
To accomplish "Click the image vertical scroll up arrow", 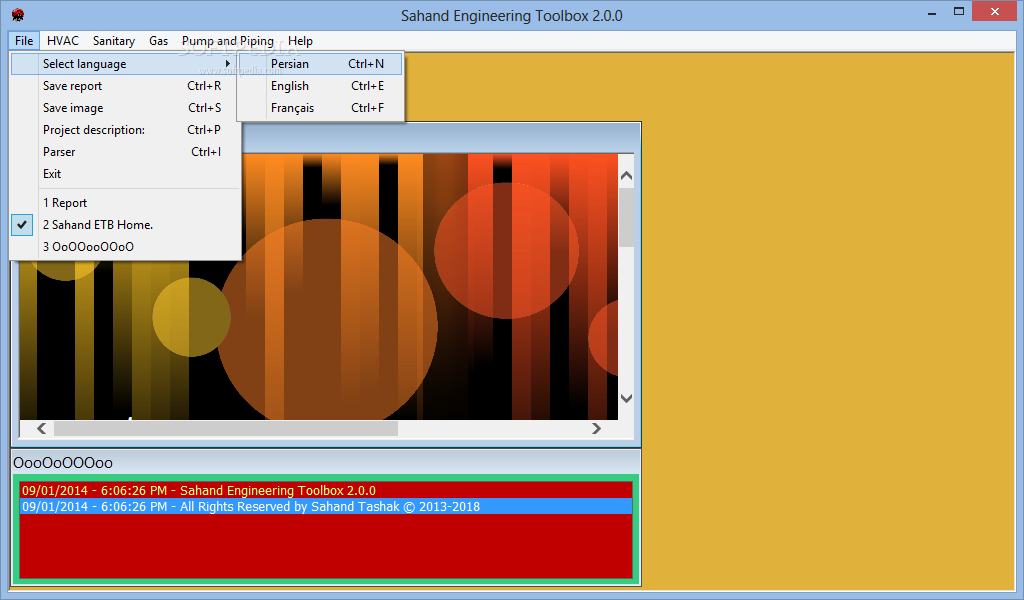I will point(626,175).
